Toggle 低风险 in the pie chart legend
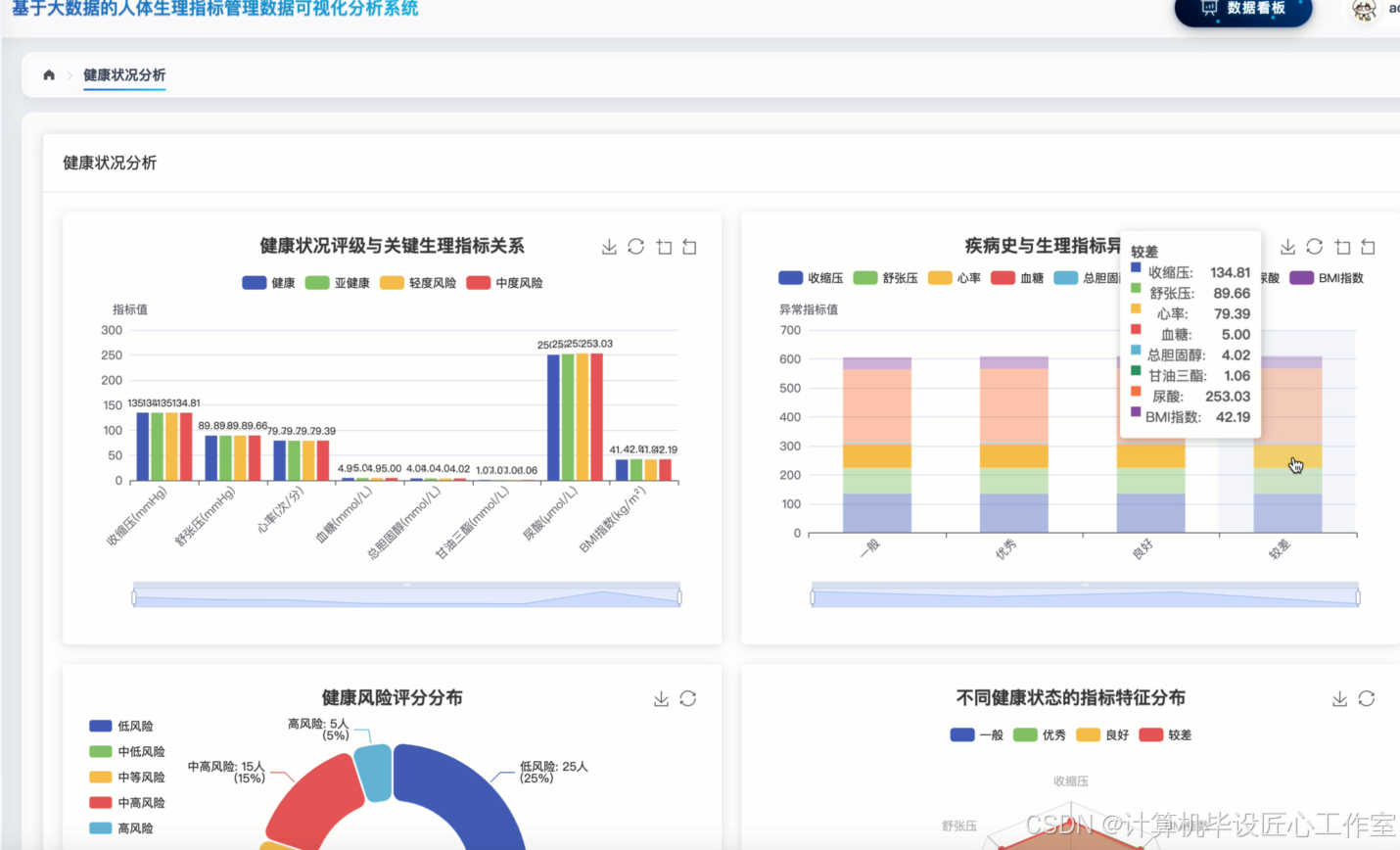Screen dimensions: 1400x850 click(121, 727)
